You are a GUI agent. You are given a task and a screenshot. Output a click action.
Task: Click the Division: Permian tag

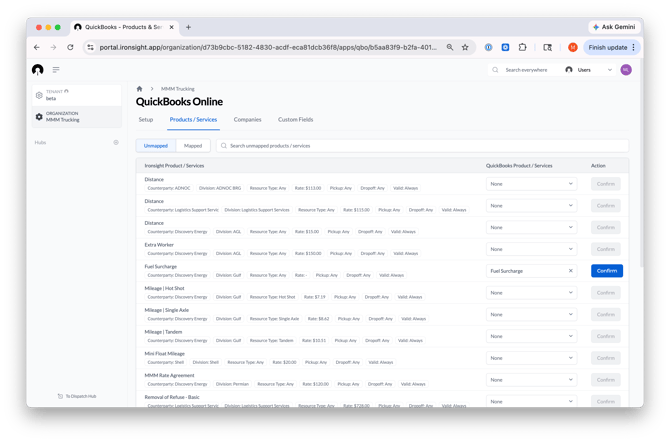232,384
